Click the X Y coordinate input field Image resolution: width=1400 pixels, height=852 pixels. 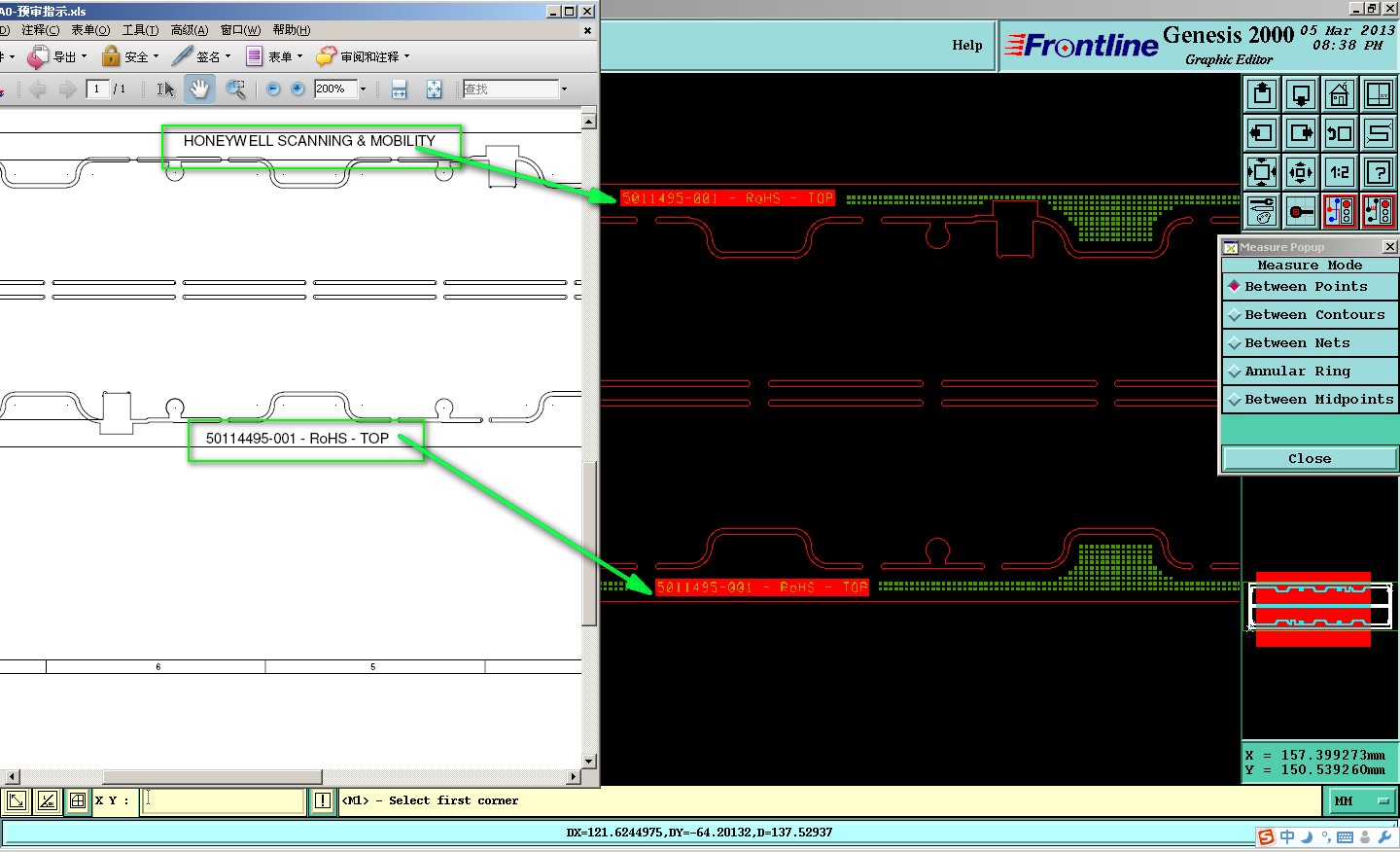(x=225, y=800)
